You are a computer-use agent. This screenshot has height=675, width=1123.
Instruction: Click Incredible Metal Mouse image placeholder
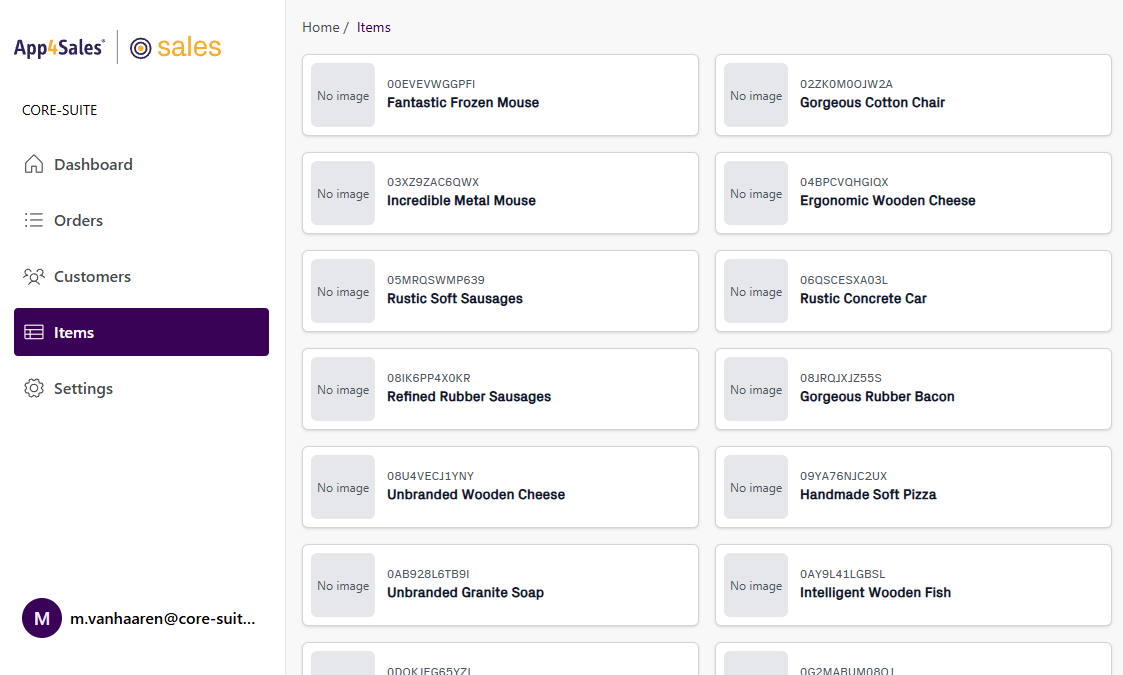coord(343,193)
